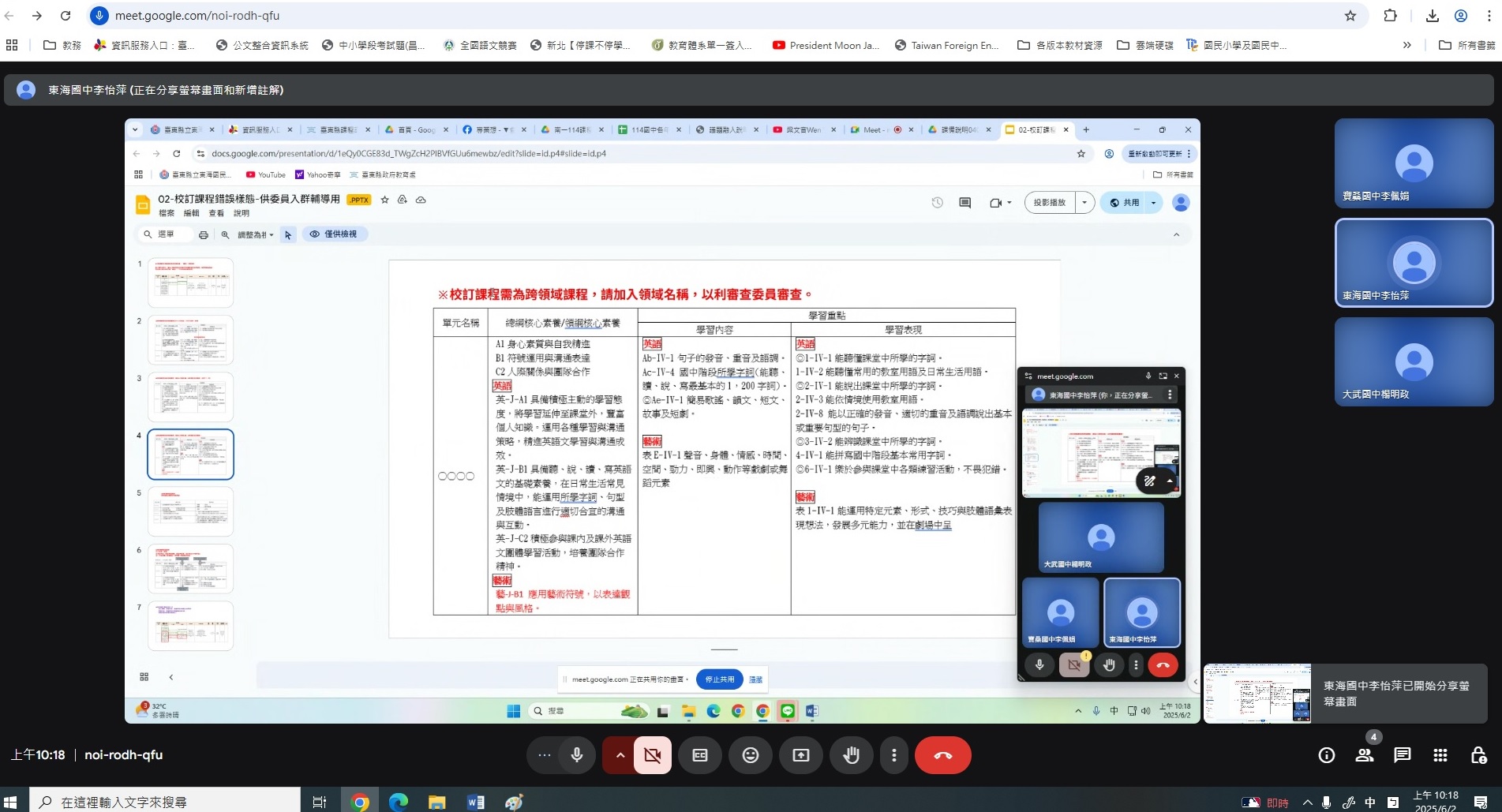Open the 檔案 menu in shared Slides

click(167, 213)
